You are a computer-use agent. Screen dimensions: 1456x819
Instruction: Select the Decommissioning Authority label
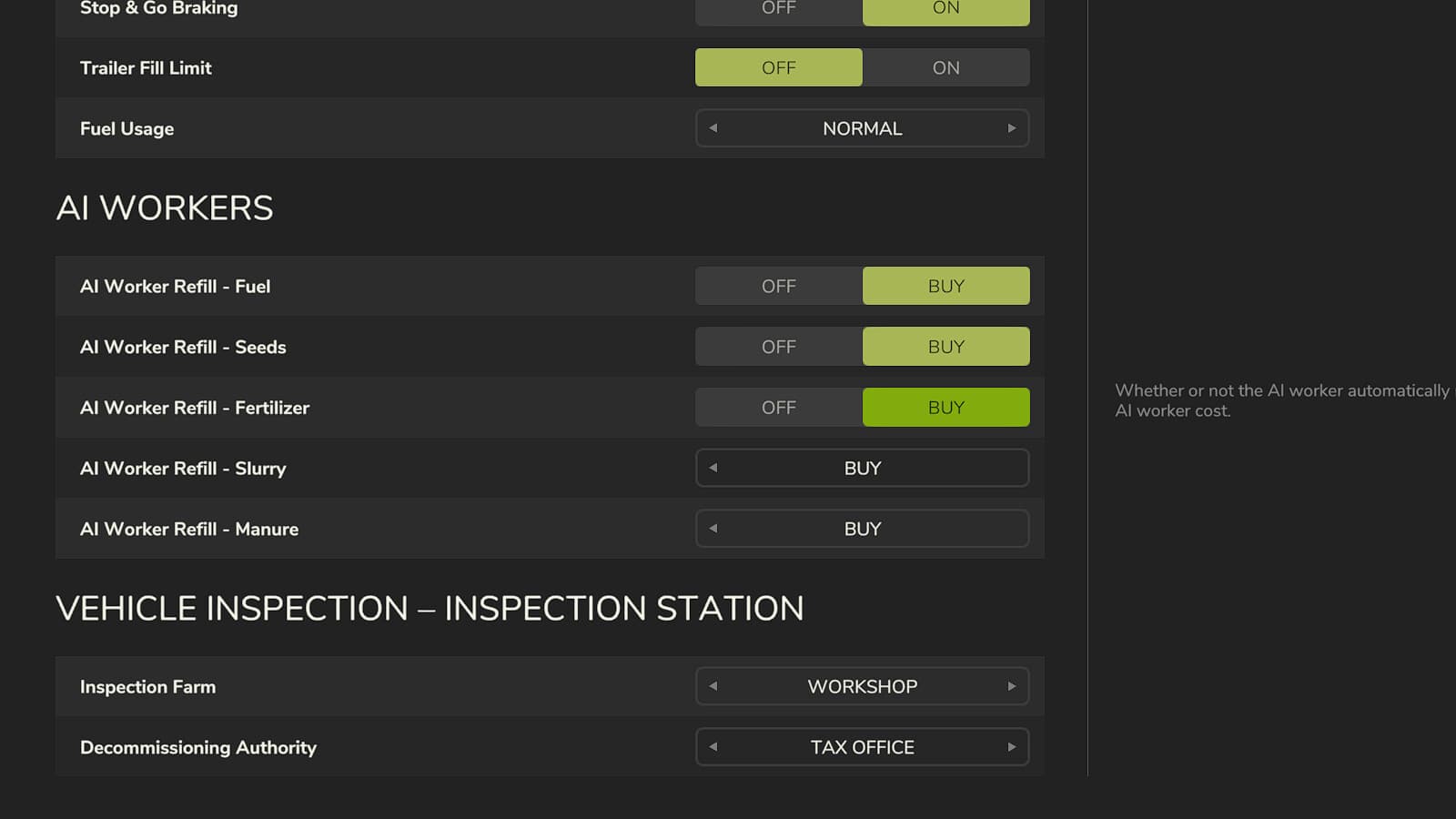pyautogui.click(x=198, y=748)
